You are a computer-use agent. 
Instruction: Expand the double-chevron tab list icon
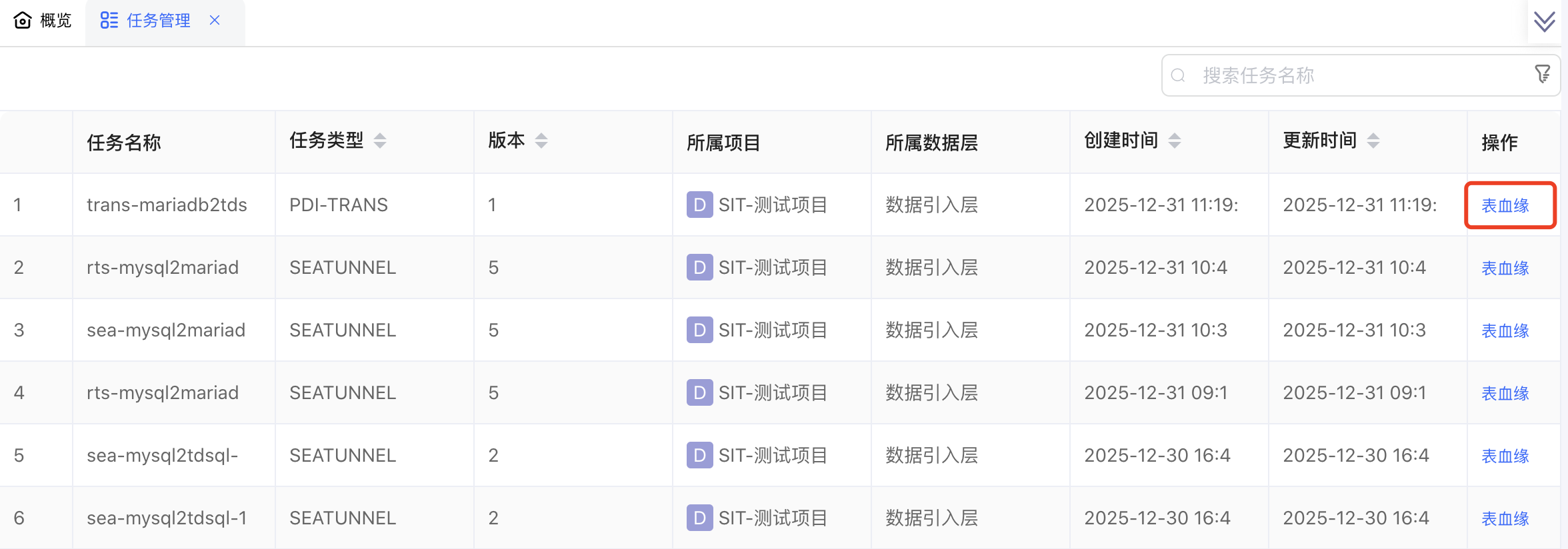point(1544,22)
